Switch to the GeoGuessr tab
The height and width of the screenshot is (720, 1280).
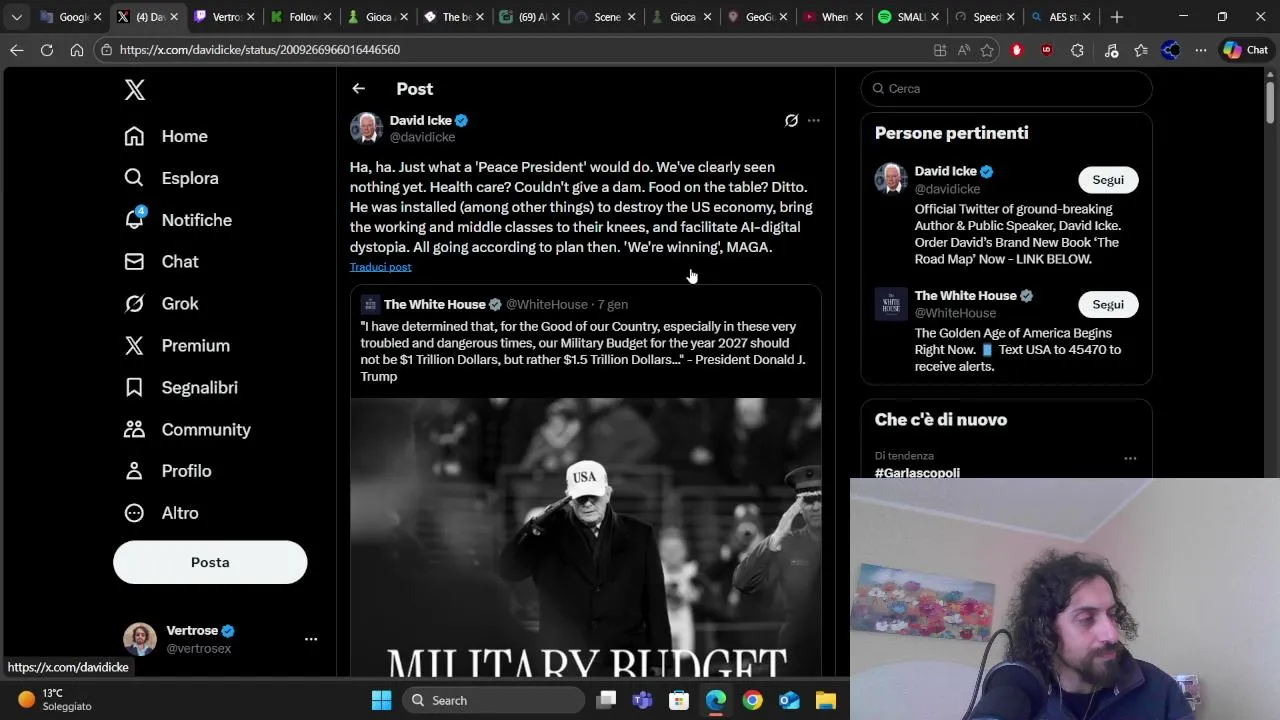point(758,17)
